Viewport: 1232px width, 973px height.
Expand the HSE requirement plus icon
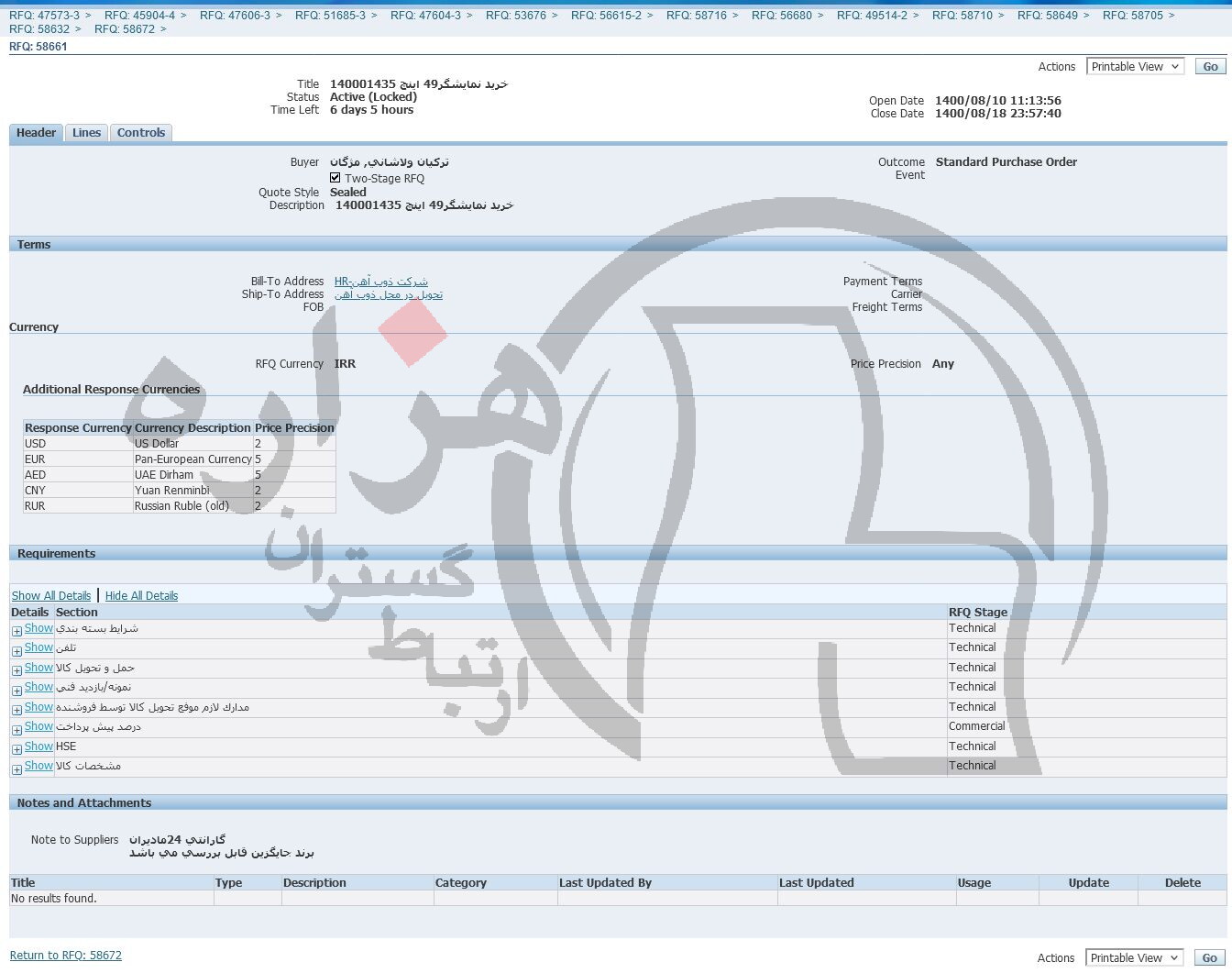point(16,749)
